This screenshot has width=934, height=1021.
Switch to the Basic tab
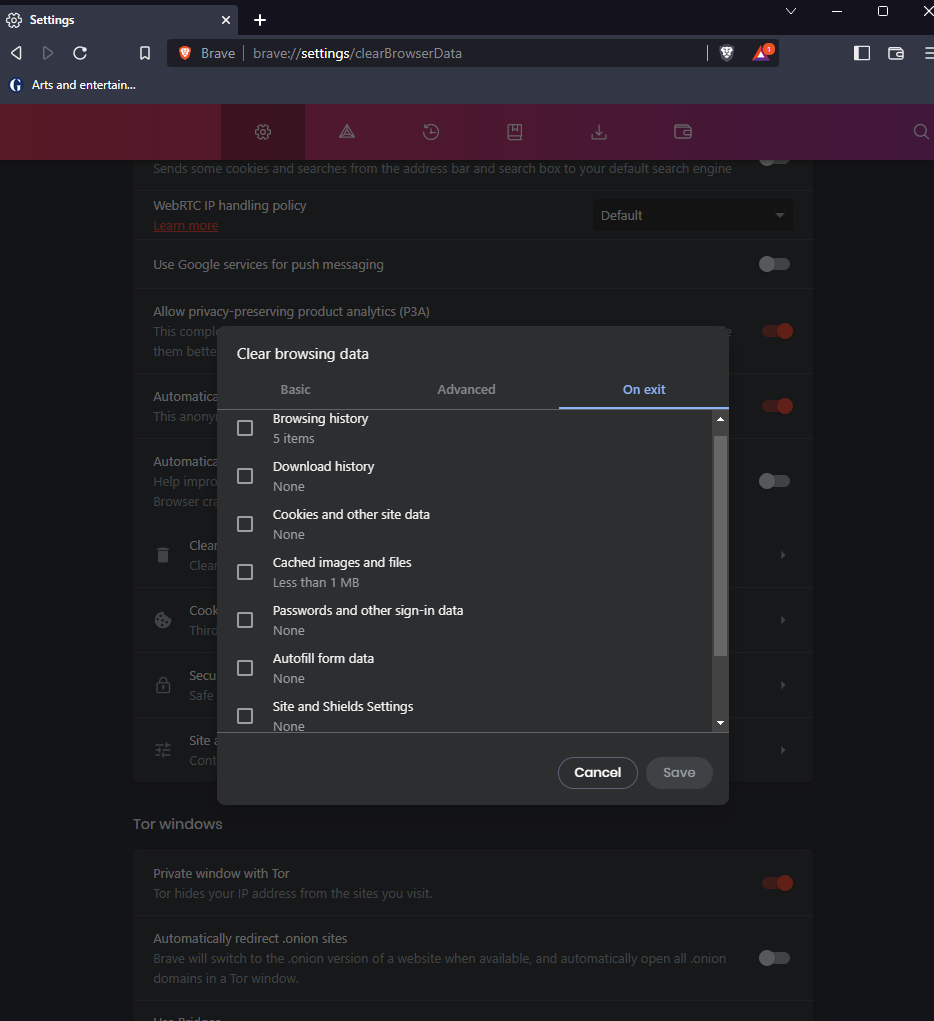[x=295, y=389]
